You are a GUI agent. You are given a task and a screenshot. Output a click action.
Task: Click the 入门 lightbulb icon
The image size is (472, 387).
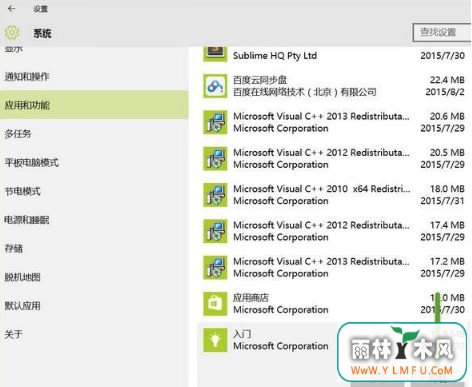[x=215, y=340]
